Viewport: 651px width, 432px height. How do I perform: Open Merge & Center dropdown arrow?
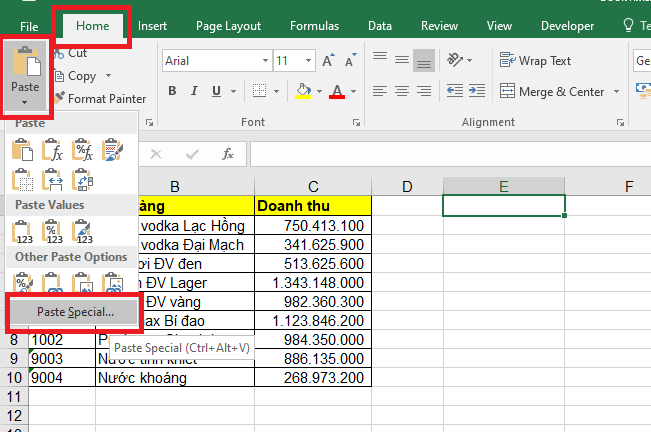tap(616, 92)
